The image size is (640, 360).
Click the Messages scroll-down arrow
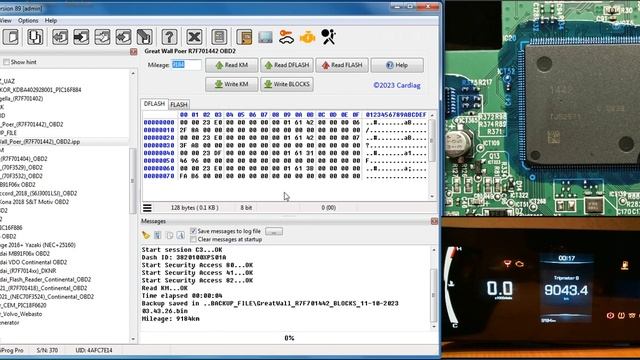[x=434, y=327]
